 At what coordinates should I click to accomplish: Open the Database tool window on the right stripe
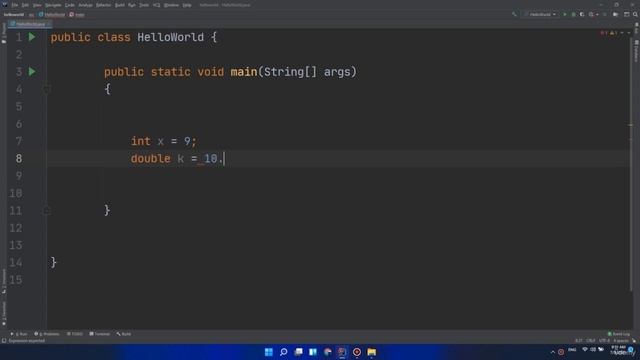click(x=636, y=51)
